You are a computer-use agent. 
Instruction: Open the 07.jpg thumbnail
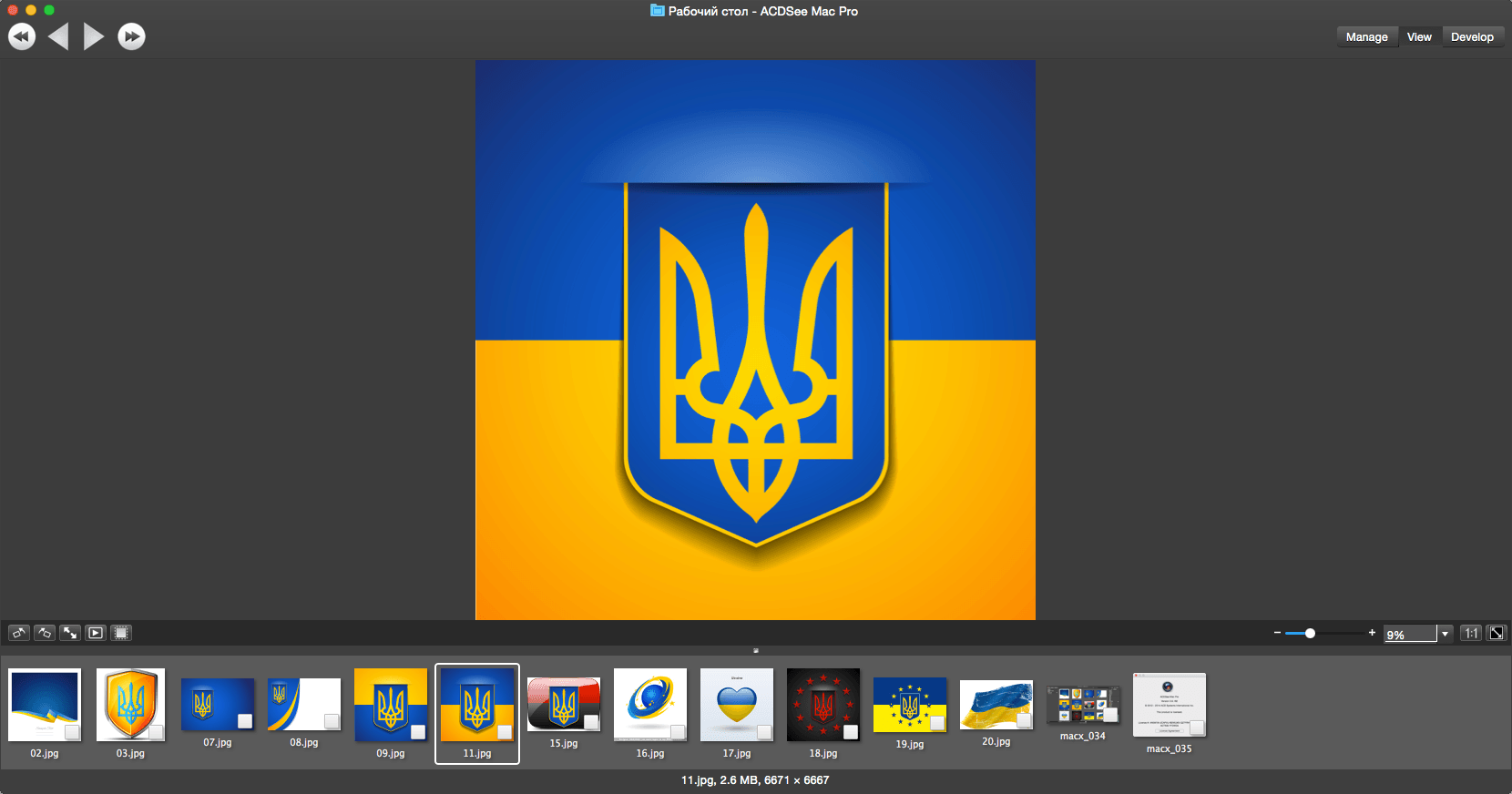click(218, 705)
